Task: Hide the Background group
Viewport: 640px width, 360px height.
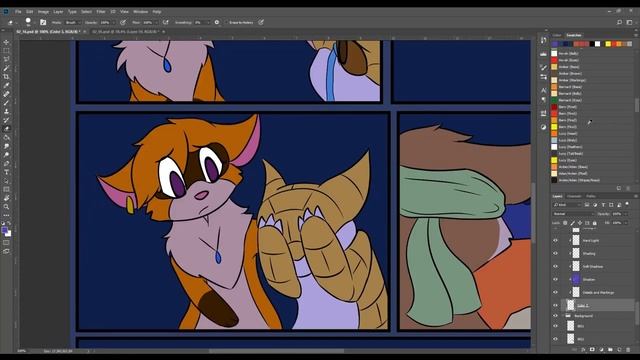Action: click(x=555, y=316)
